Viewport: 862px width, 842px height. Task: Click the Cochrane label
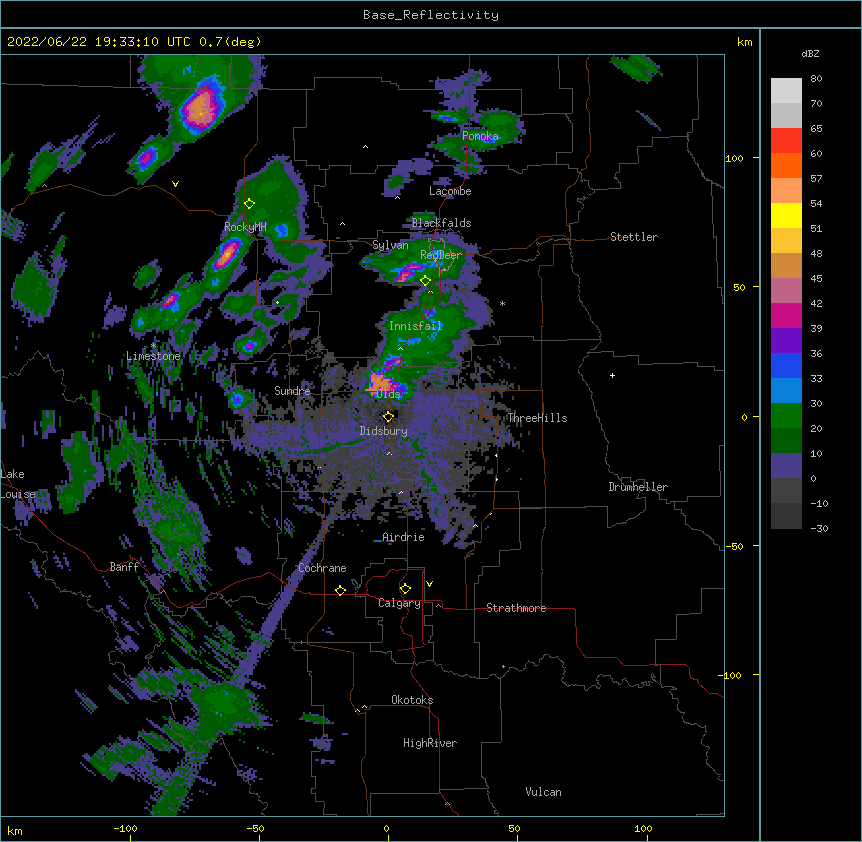tap(322, 568)
